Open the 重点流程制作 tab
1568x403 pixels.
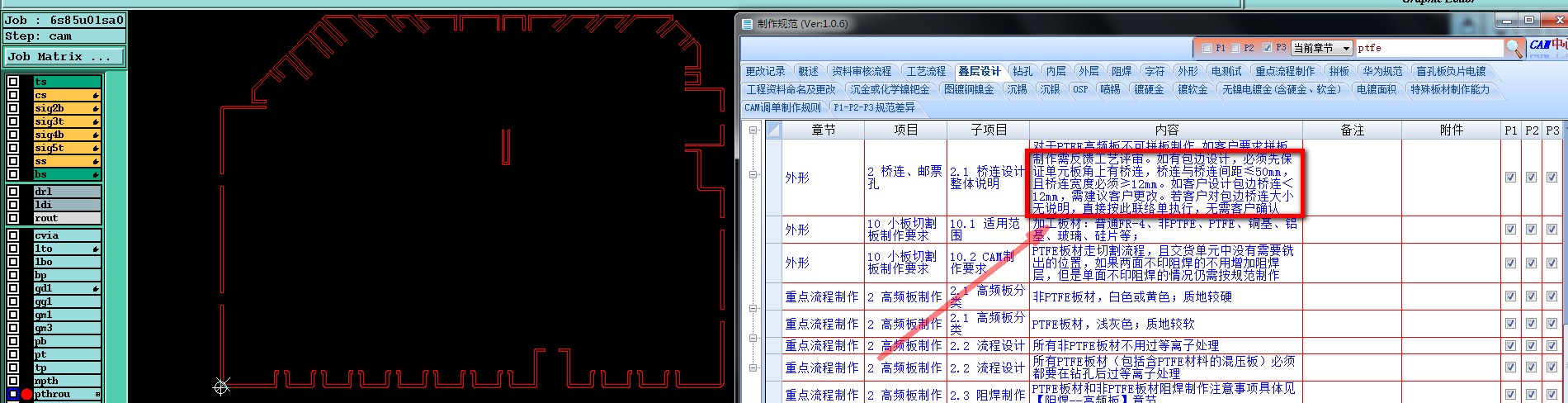(x=1285, y=72)
